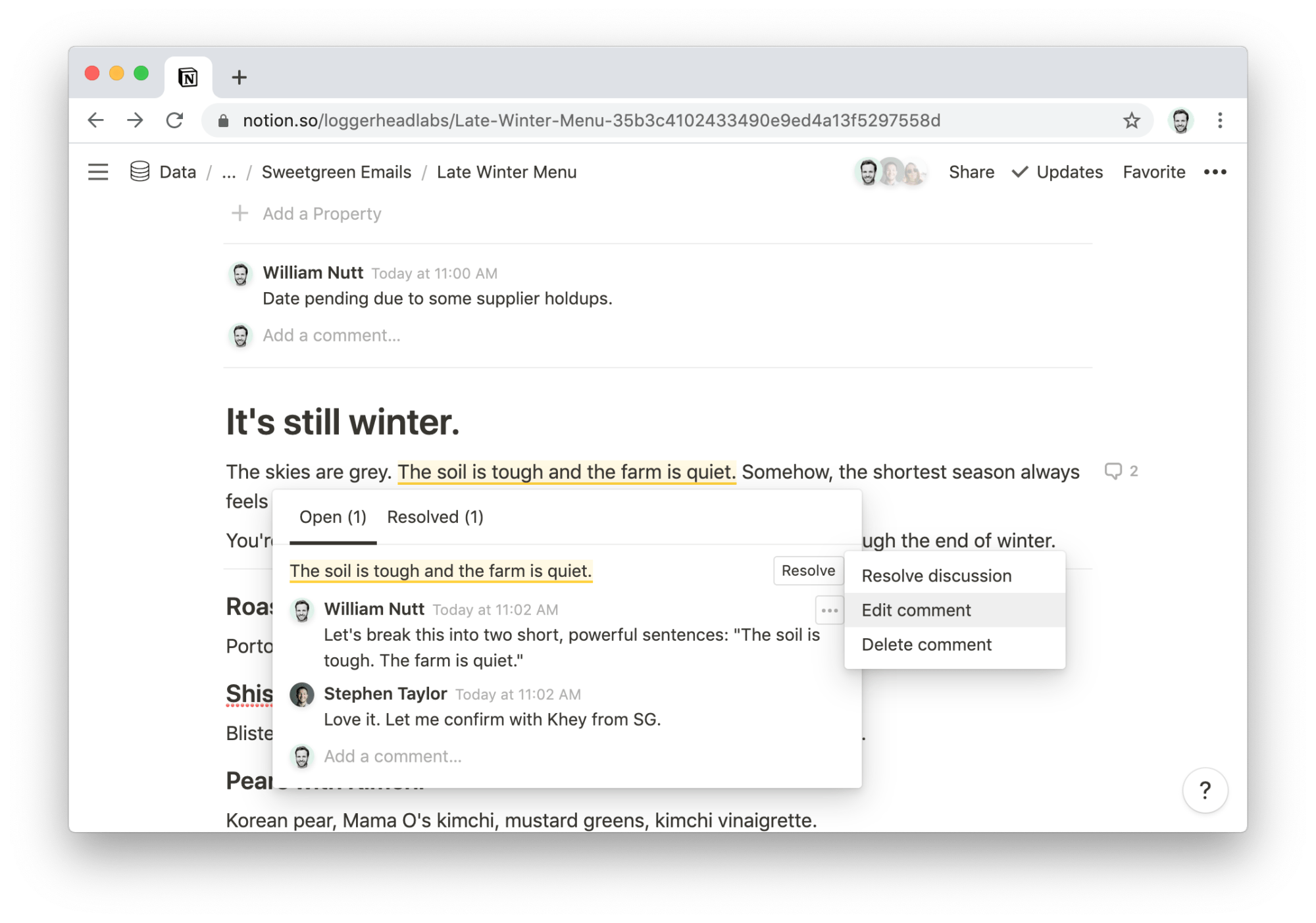This screenshot has height=923, width=1316.
Task: Click the comment count bubble icon
Action: [x=1113, y=471]
